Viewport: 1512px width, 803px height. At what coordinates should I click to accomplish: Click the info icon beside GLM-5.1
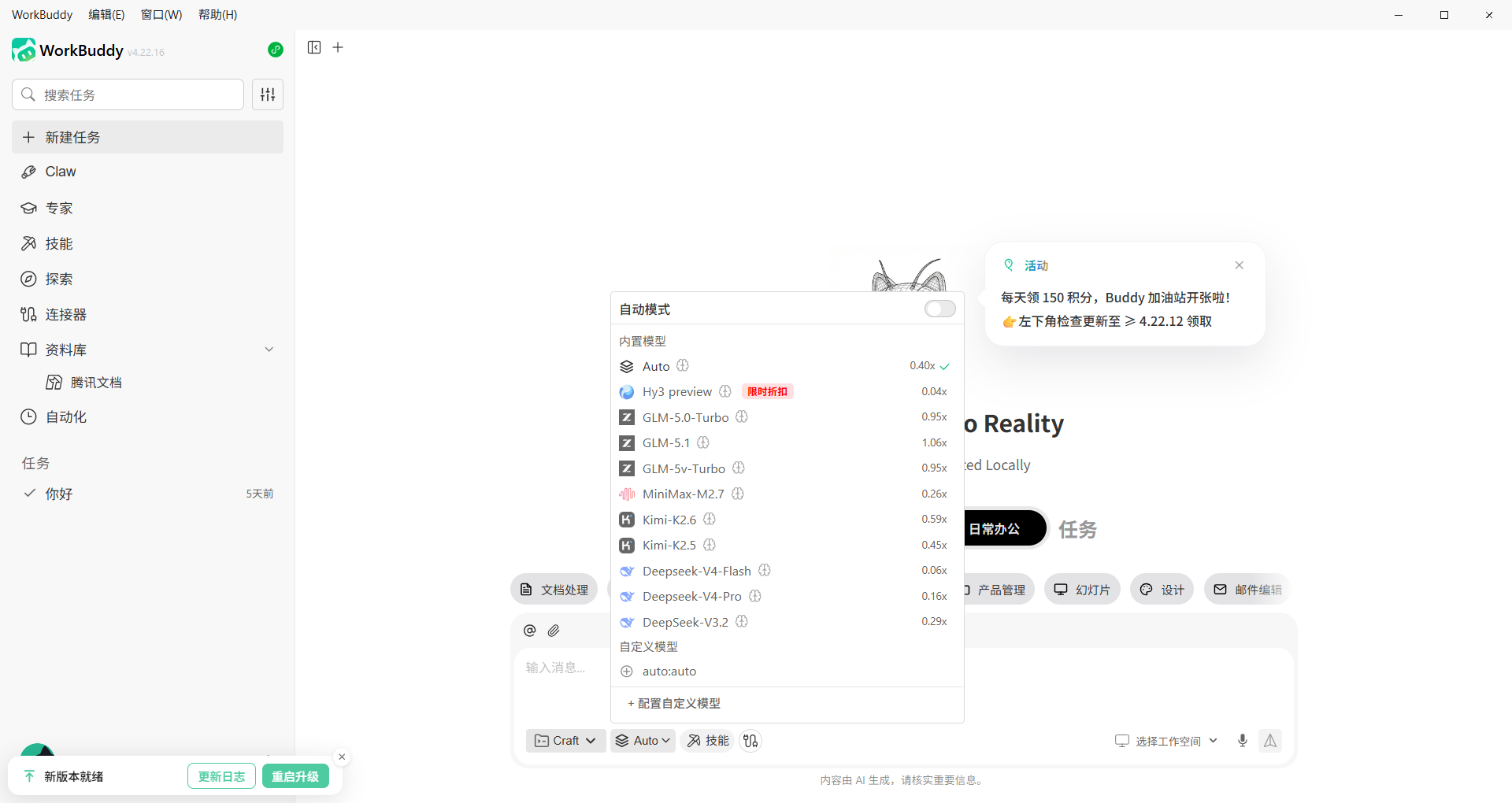[703, 442]
